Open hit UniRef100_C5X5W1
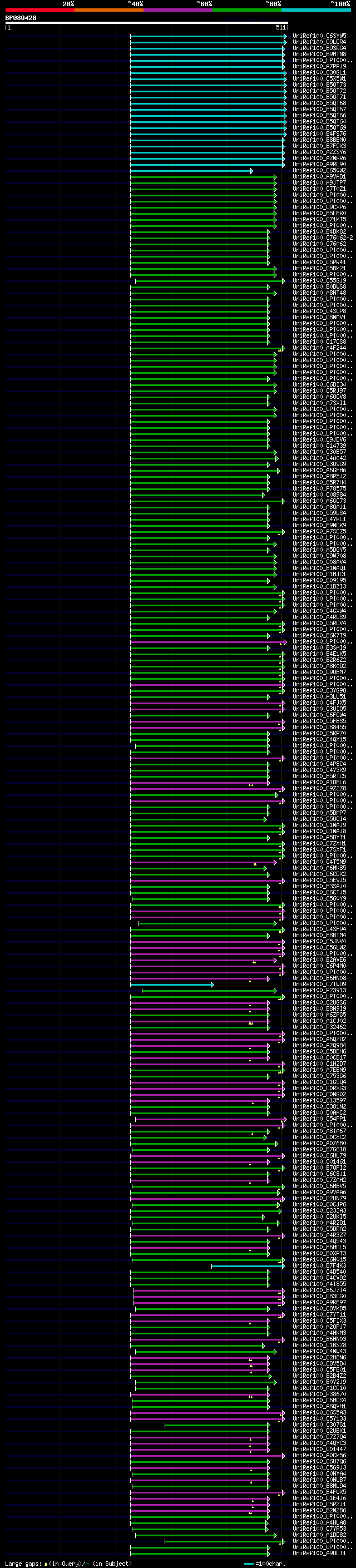The height and width of the screenshot is (1568, 356). coord(319,78)
